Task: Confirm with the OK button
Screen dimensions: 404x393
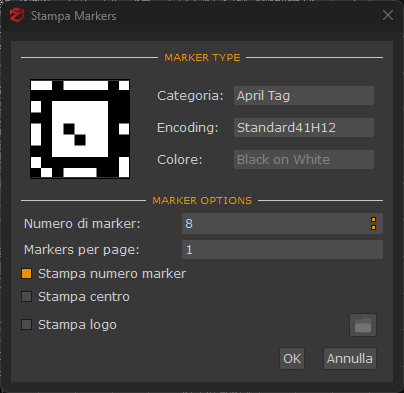Action: (x=292, y=359)
